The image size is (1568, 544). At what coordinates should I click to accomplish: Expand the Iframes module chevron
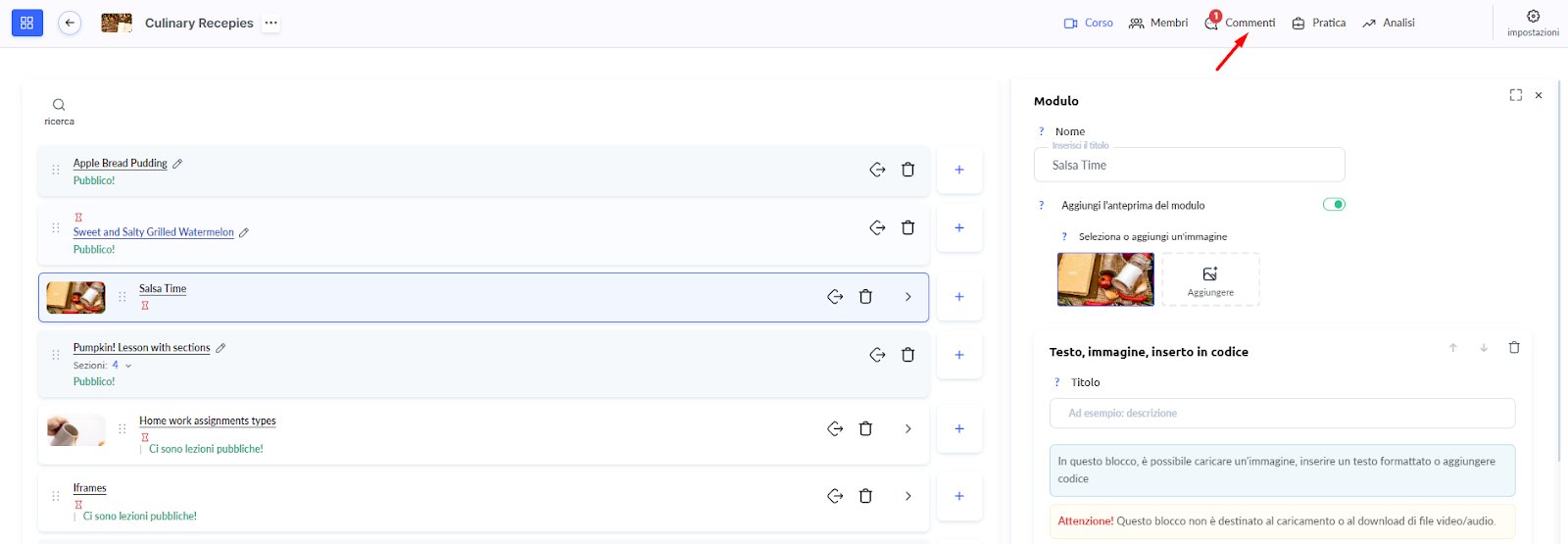[x=907, y=496]
